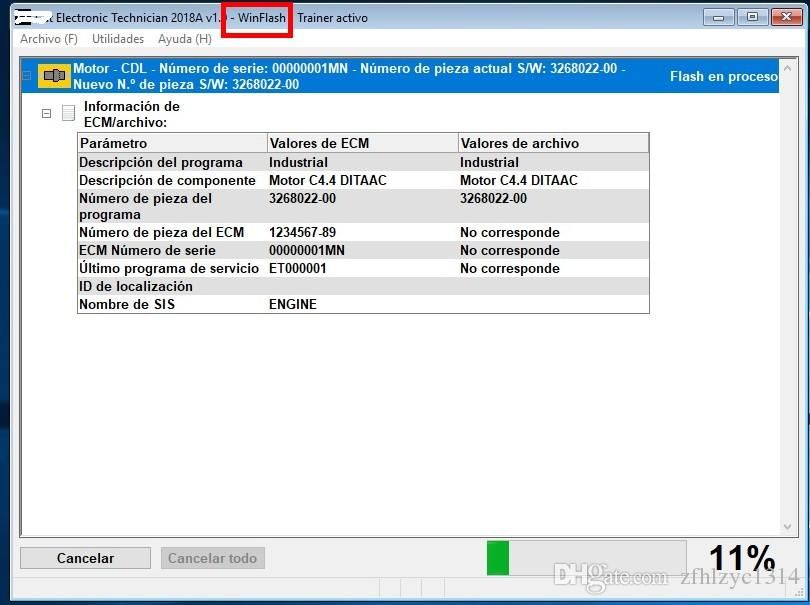810x605 pixels.
Task: Click the document icon beside Información de ECM/archivo
Action: coord(68,113)
